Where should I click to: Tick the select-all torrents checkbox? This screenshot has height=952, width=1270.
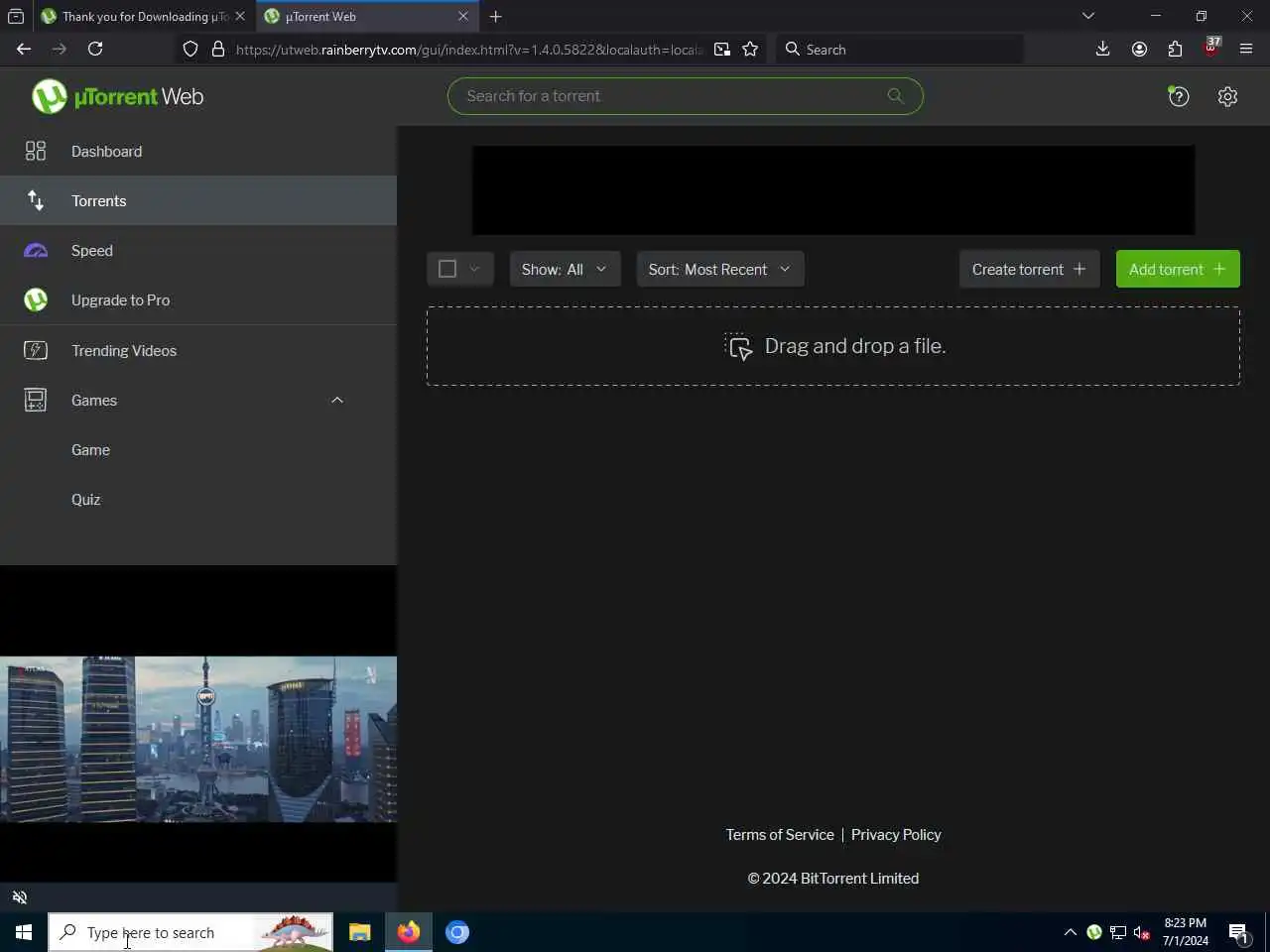447,269
